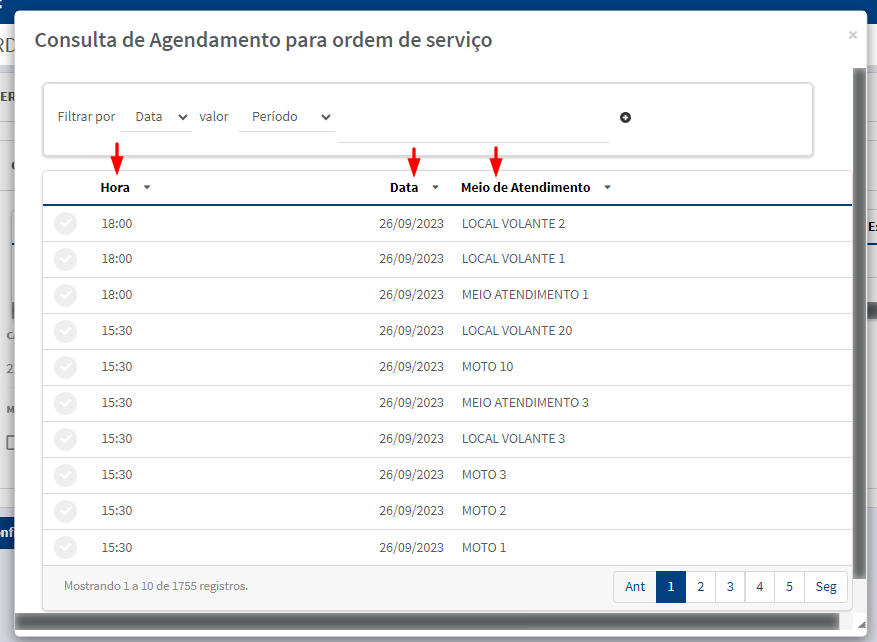877x642 pixels.
Task: Click LOCAL VOLANTE 20 text
Action: coord(517,331)
